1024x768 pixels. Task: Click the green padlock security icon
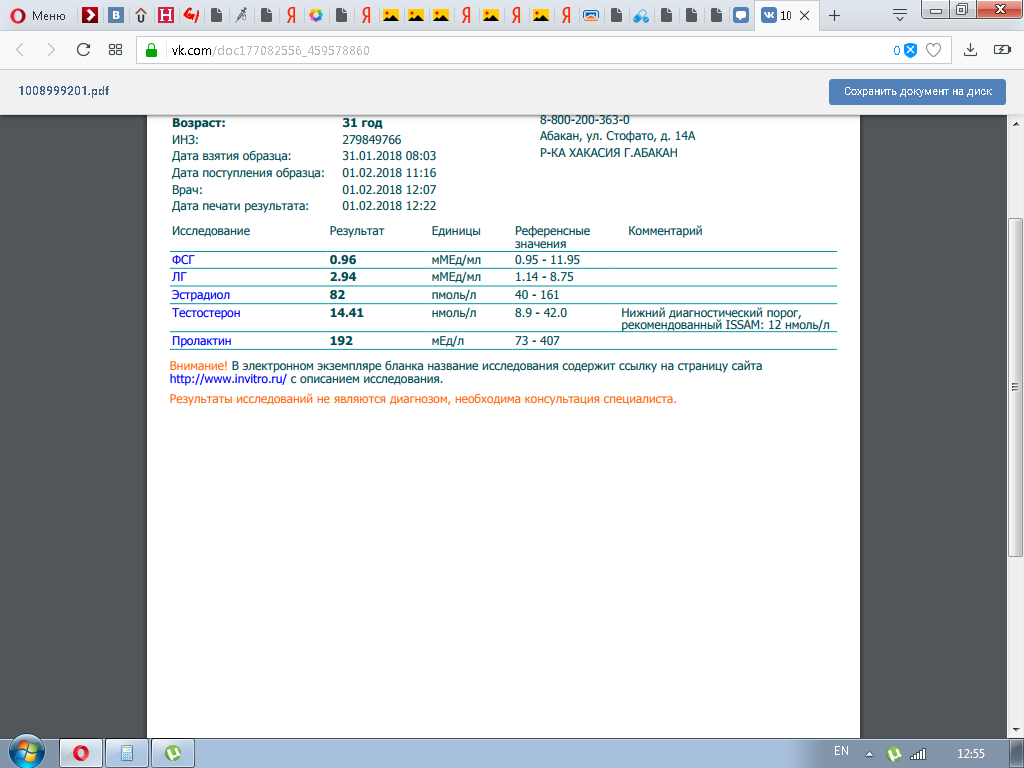152,50
